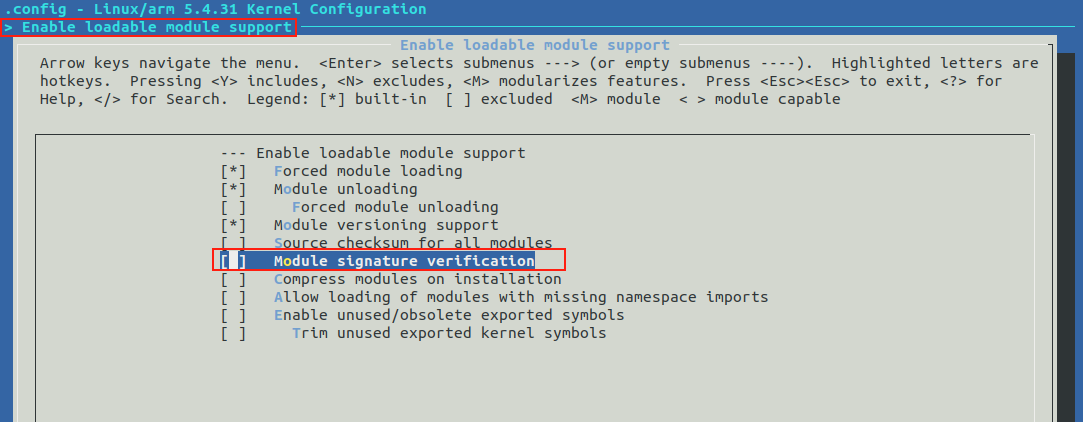Enable Source checksum for all modules checkbox

pyautogui.click(x=233, y=243)
